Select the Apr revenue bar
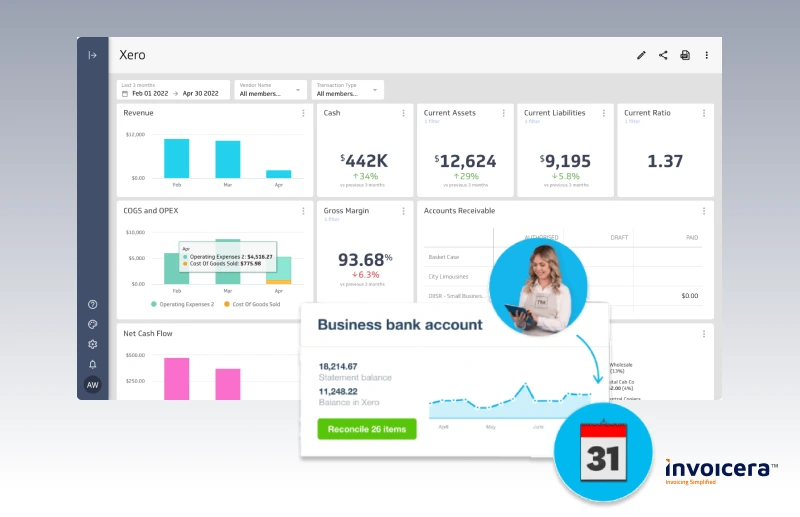Viewport: 800px width, 517px height. 279,174
